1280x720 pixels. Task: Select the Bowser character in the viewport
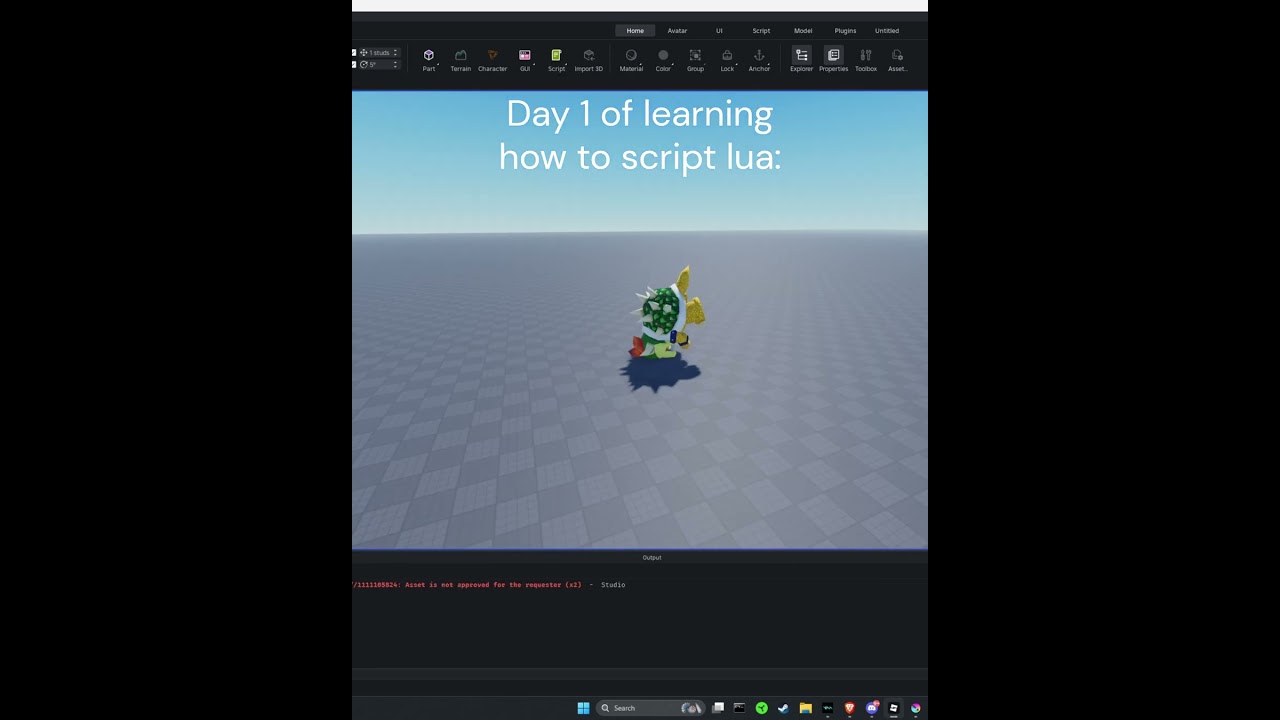(666, 315)
